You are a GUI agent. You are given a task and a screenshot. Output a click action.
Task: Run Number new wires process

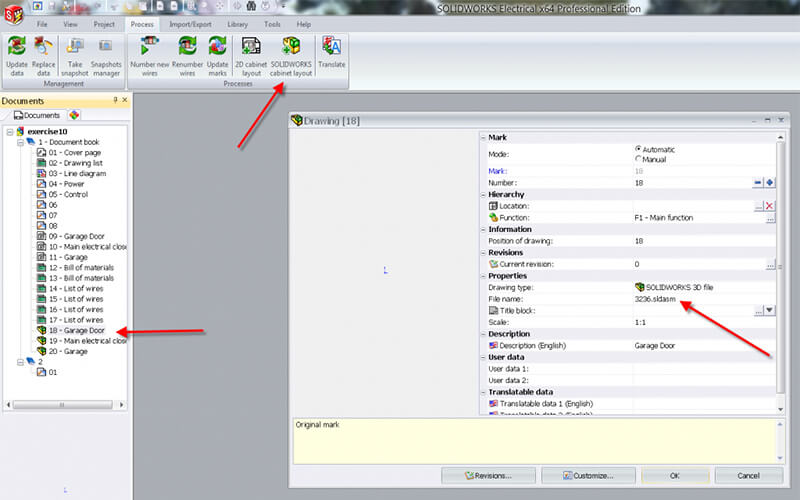point(149,56)
